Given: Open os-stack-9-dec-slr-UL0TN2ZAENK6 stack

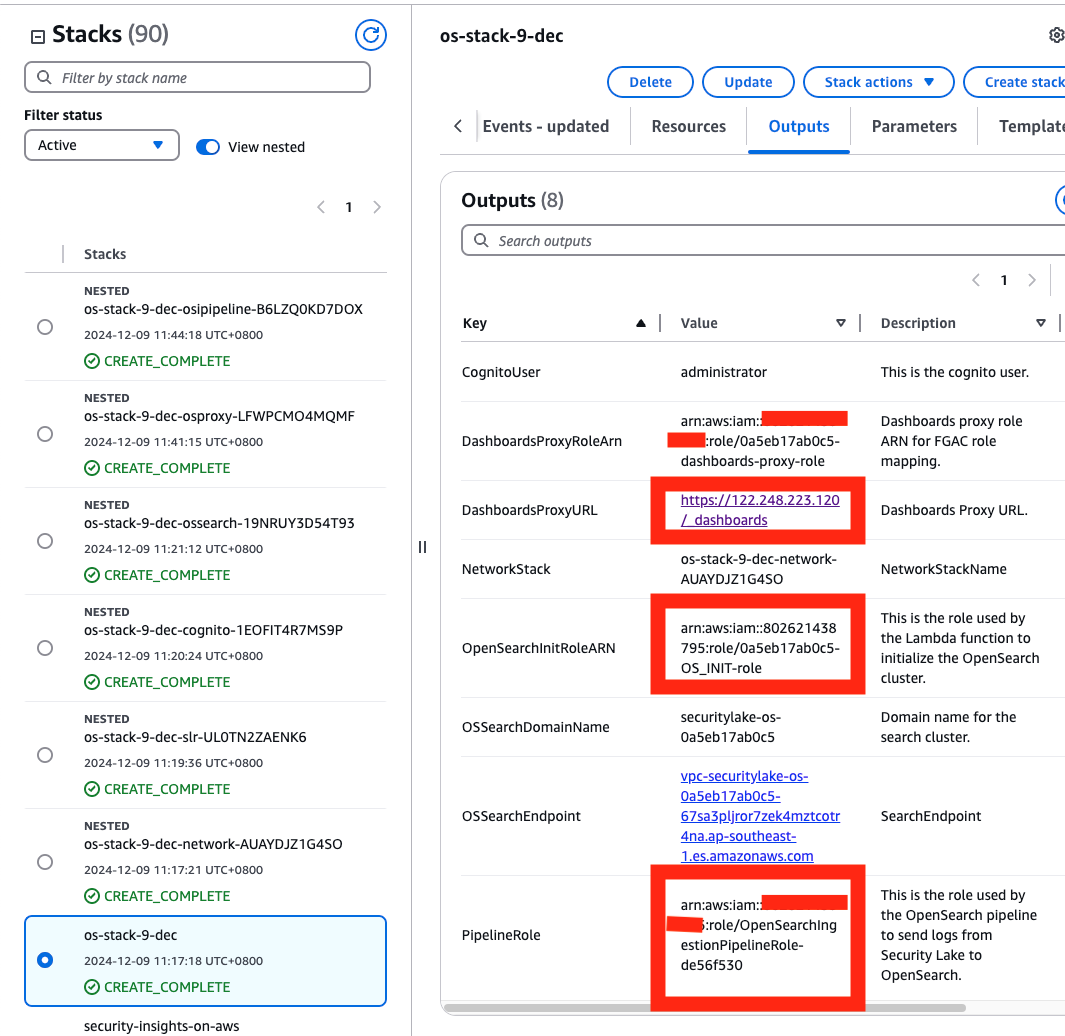Looking at the screenshot, I should click(195, 737).
